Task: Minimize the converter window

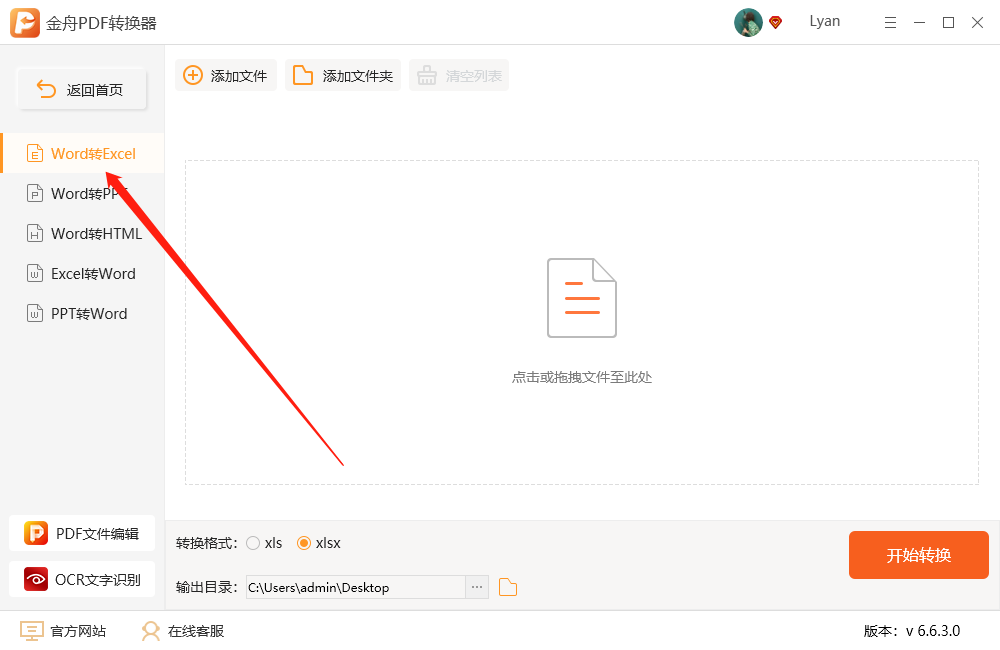Action: [919, 23]
